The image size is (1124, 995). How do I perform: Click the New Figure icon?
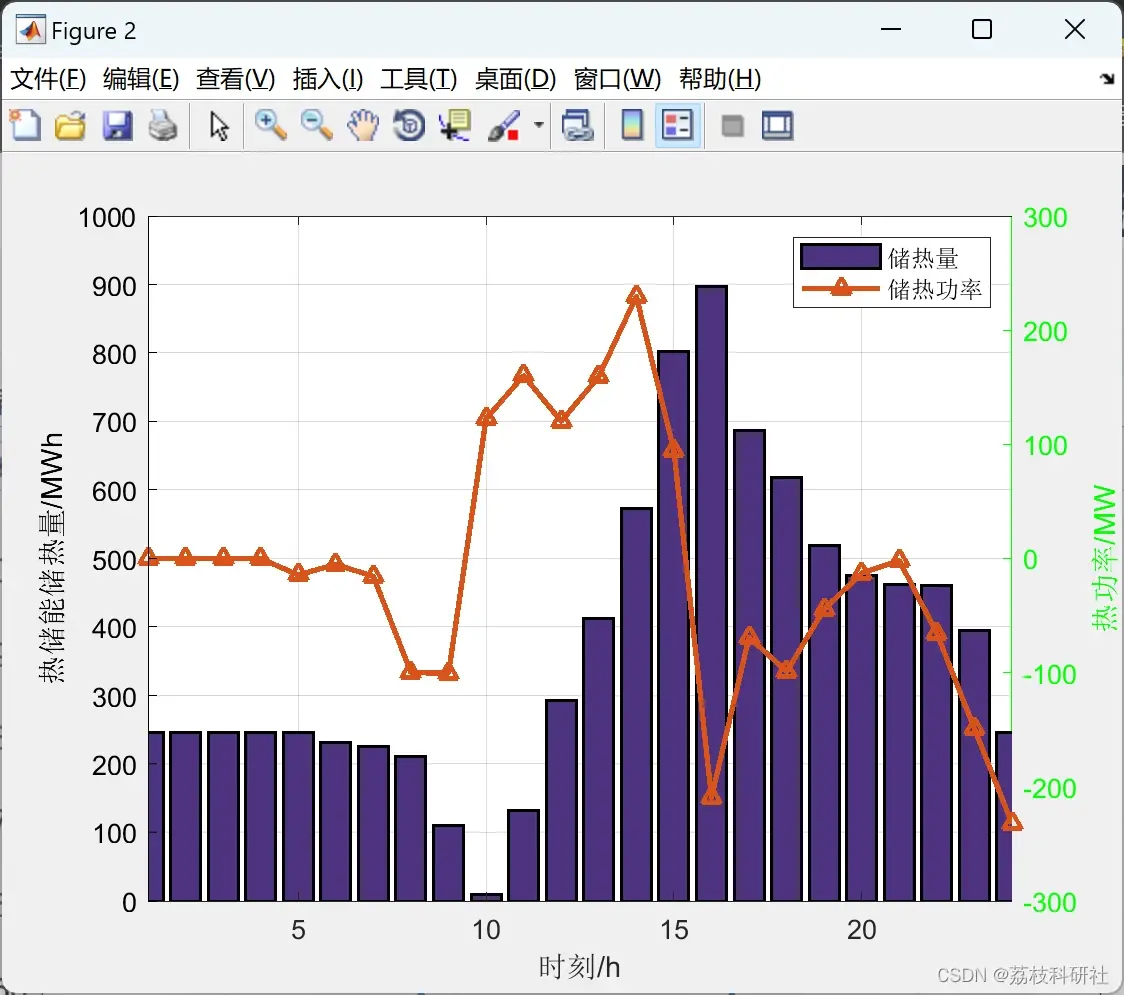click(26, 125)
